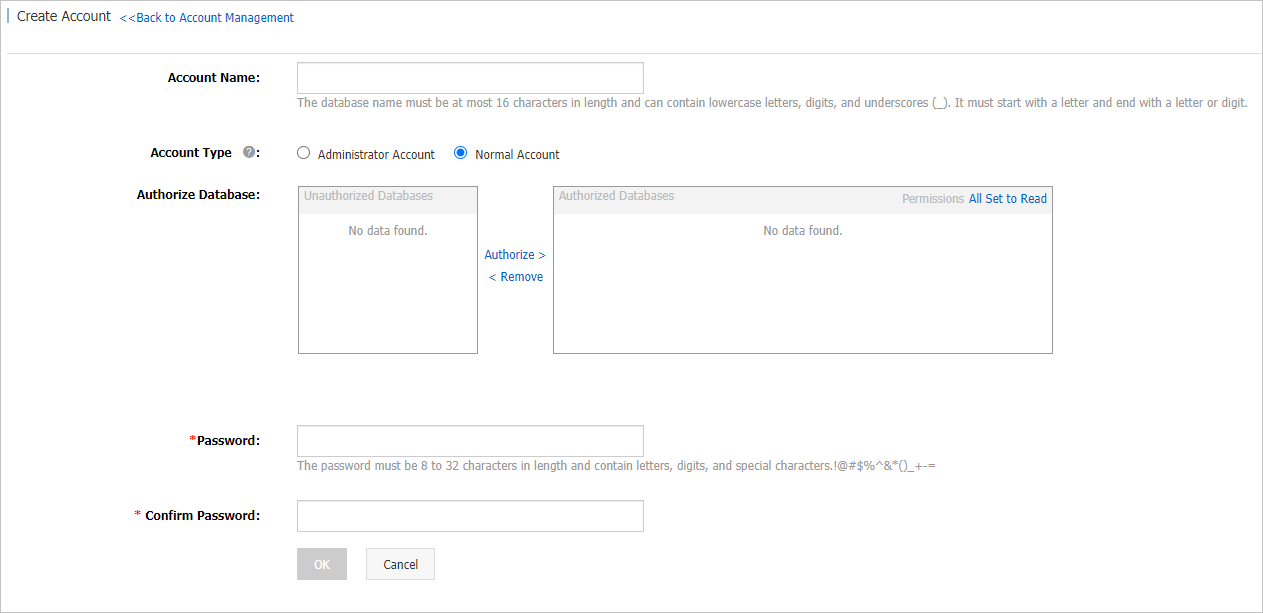Viewport: 1263px width, 613px height.
Task: Select the Normal Account radio button
Action: [461, 153]
